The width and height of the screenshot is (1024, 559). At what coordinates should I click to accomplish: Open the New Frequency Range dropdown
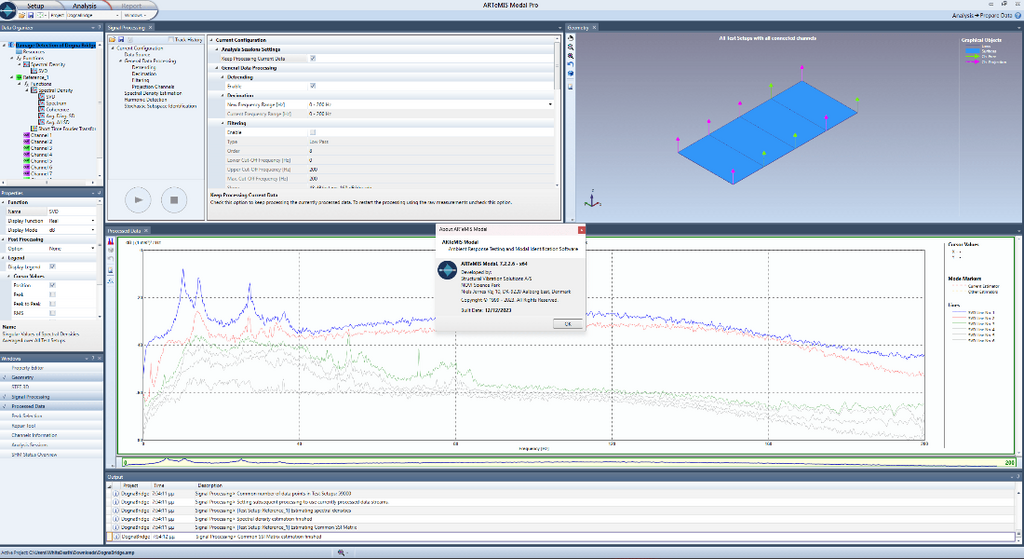coord(550,104)
